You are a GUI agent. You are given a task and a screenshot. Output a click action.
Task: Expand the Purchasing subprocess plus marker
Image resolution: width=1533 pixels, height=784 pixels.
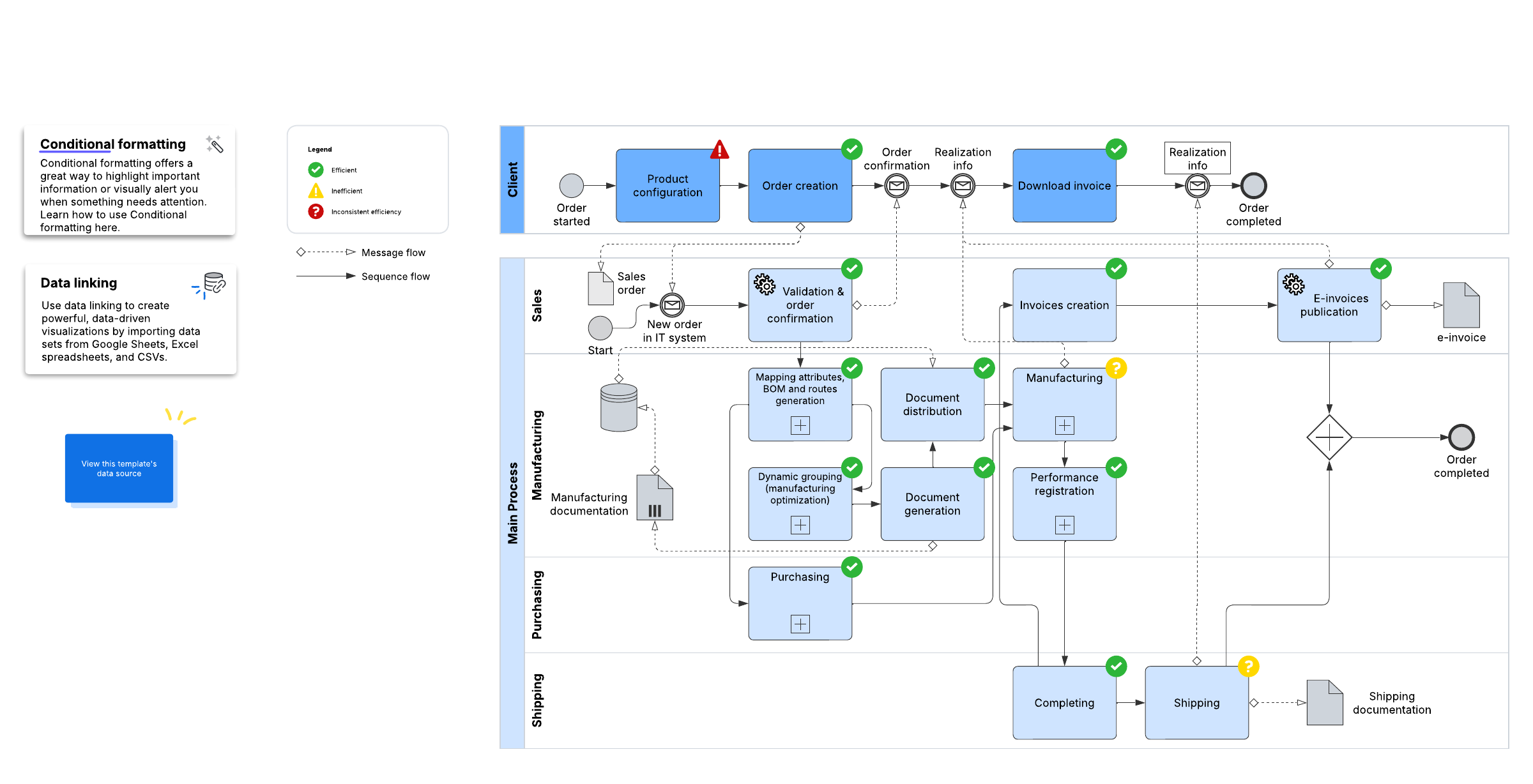click(x=800, y=624)
